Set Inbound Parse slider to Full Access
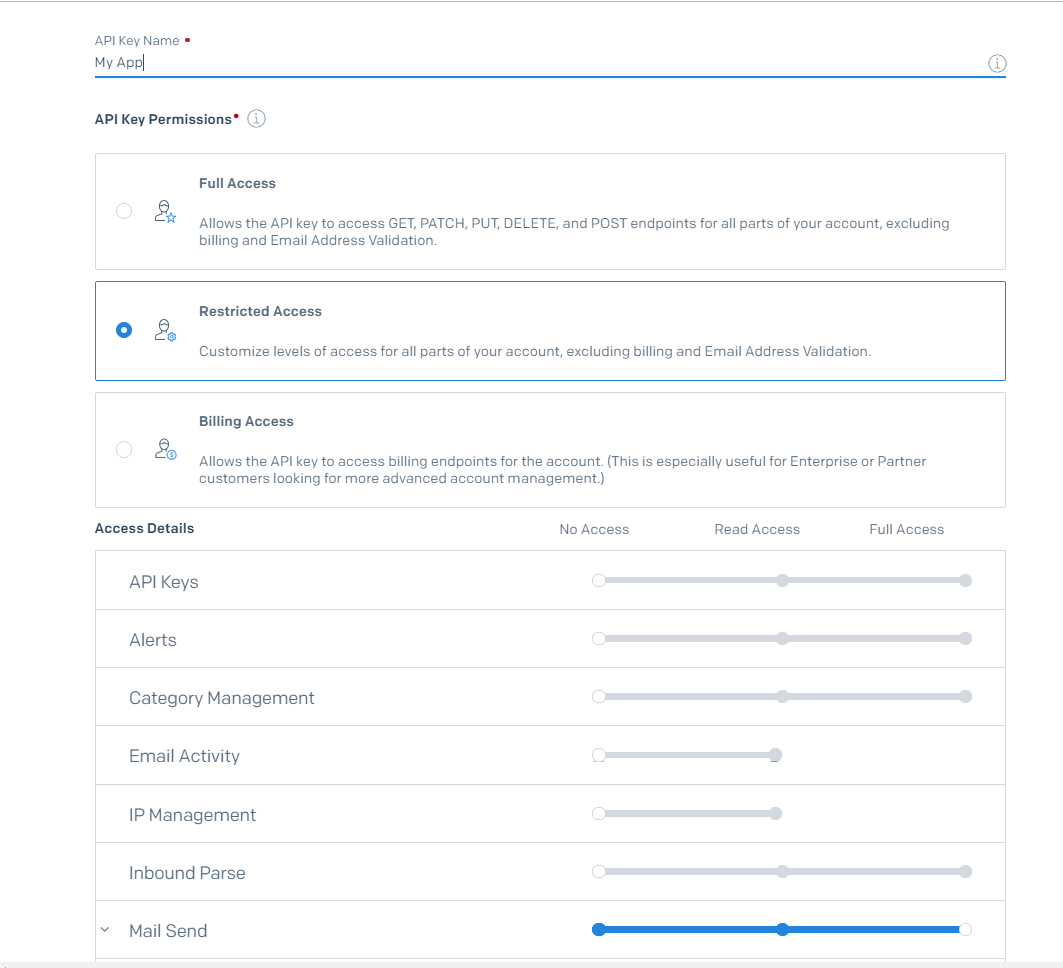1063x968 pixels. pyautogui.click(x=965, y=871)
